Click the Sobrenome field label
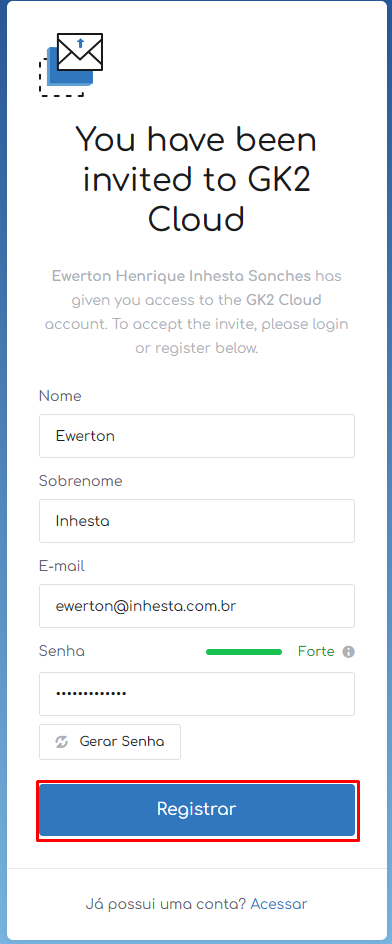Image resolution: width=392 pixels, height=944 pixels. (x=81, y=481)
